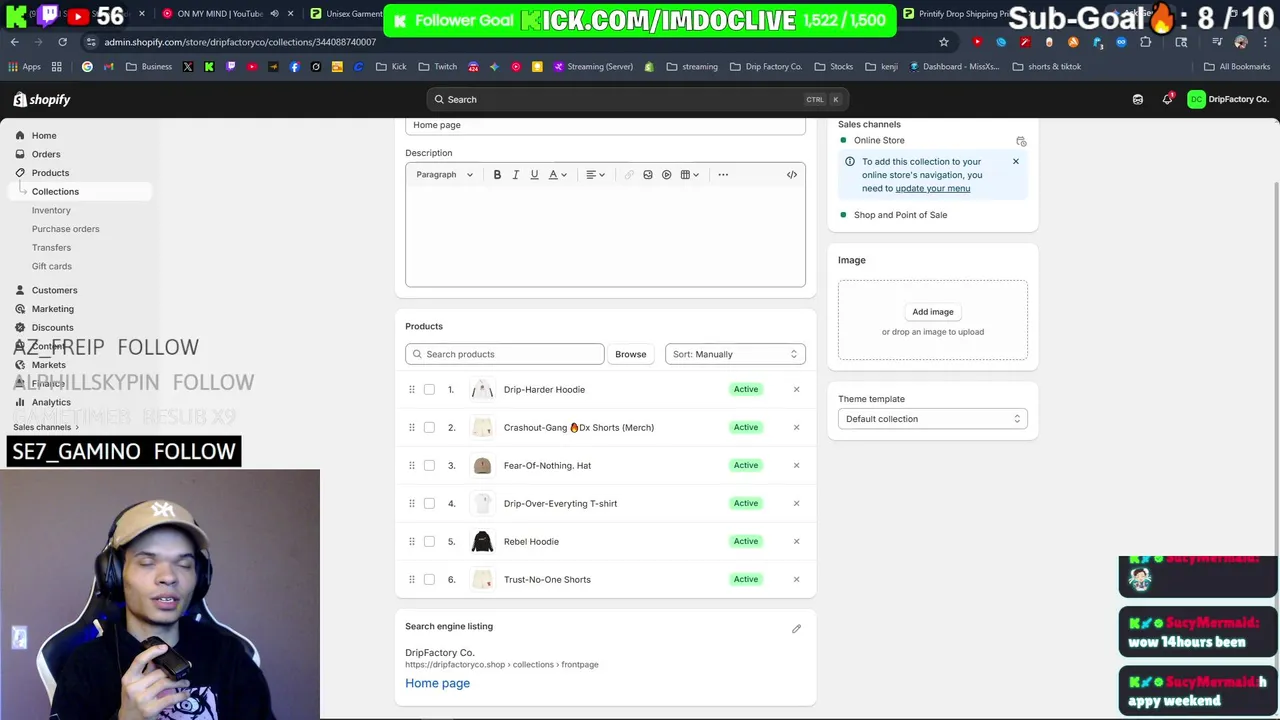
Task: Show HTML code view of description
Action: tap(792, 175)
